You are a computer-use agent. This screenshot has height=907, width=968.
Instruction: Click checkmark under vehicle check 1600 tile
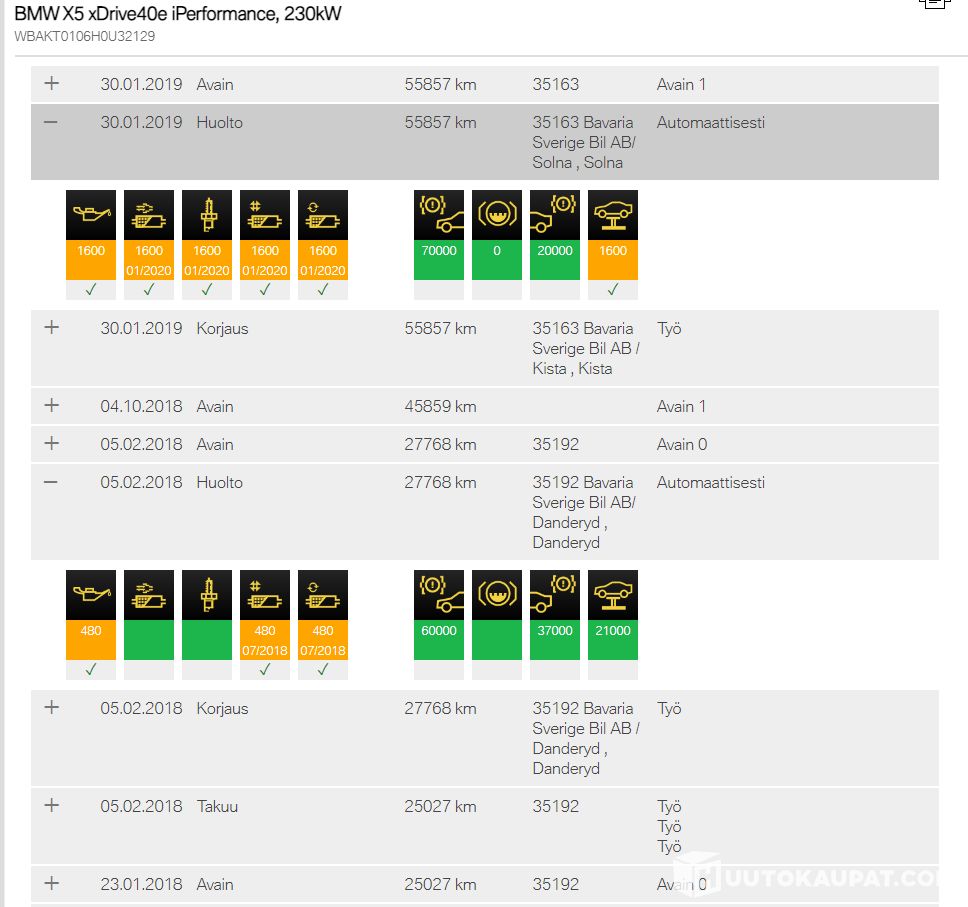pyautogui.click(x=613, y=289)
